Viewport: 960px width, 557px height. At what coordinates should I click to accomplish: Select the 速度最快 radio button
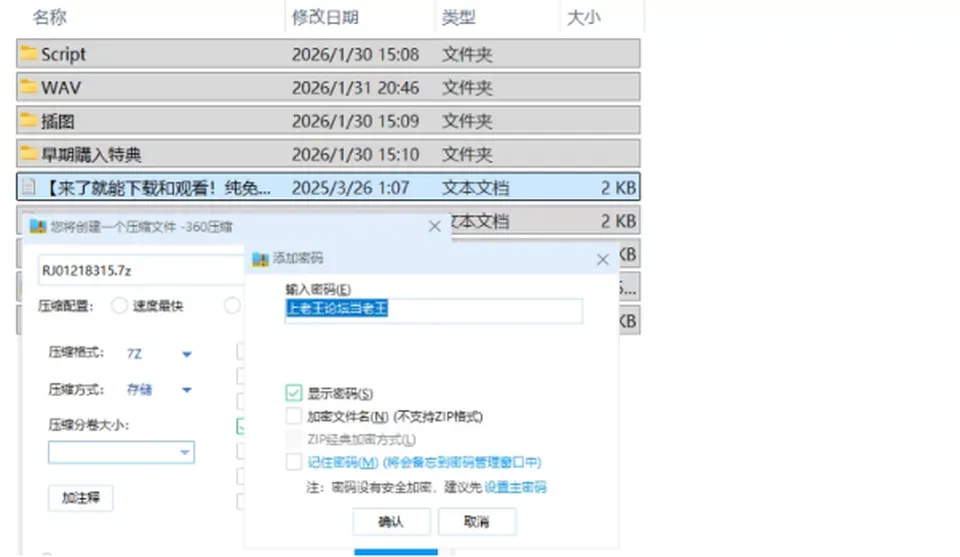pyautogui.click(x=119, y=305)
